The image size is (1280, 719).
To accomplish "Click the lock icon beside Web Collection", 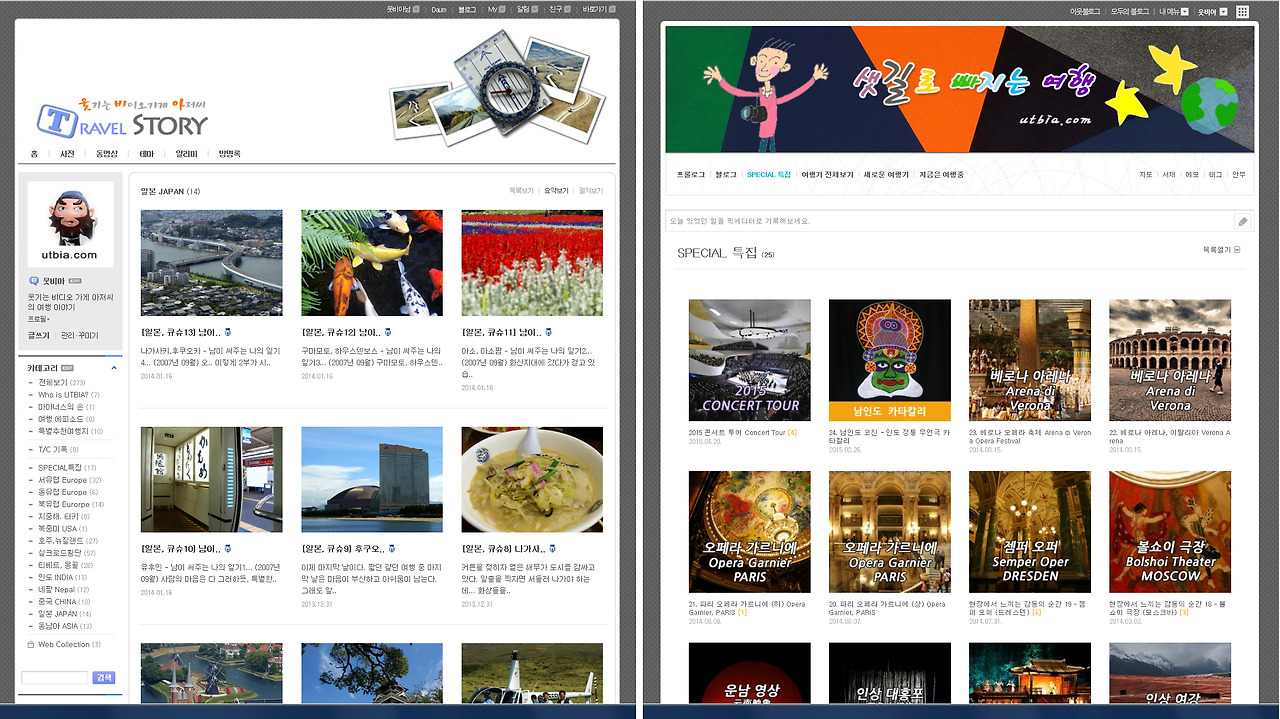I will click(31, 644).
